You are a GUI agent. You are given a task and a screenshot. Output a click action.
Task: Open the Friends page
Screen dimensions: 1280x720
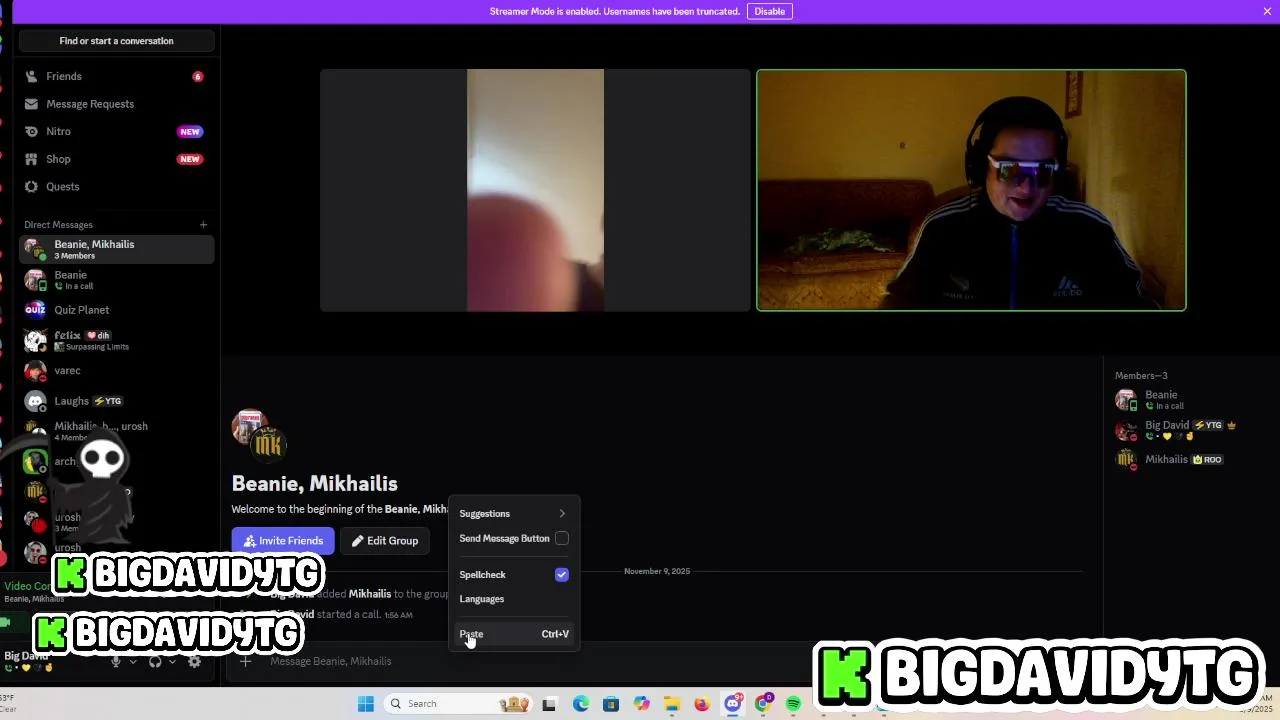click(116, 76)
